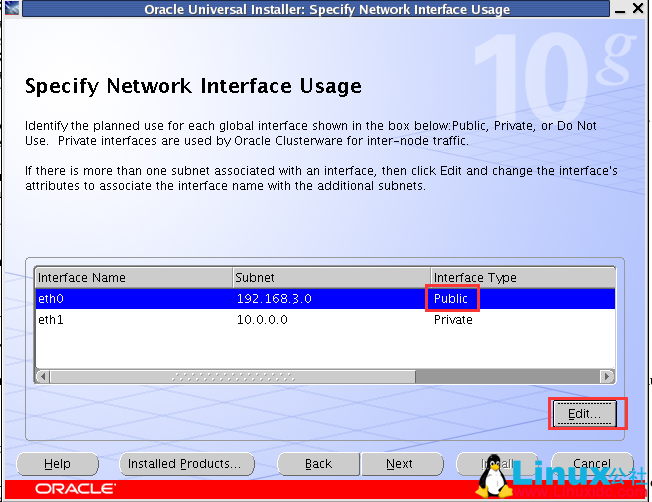Click subnet cell 192.168.3.0
Image resolution: width=652 pixels, height=502 pixels.
(x=331, y=299)
